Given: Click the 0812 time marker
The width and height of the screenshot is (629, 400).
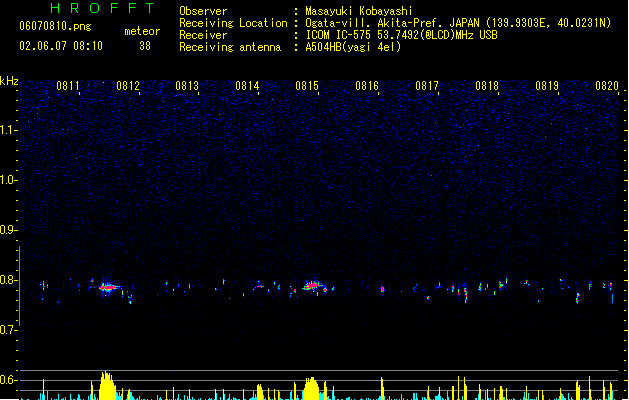Looking at the screenshot, I should (128, 86).
